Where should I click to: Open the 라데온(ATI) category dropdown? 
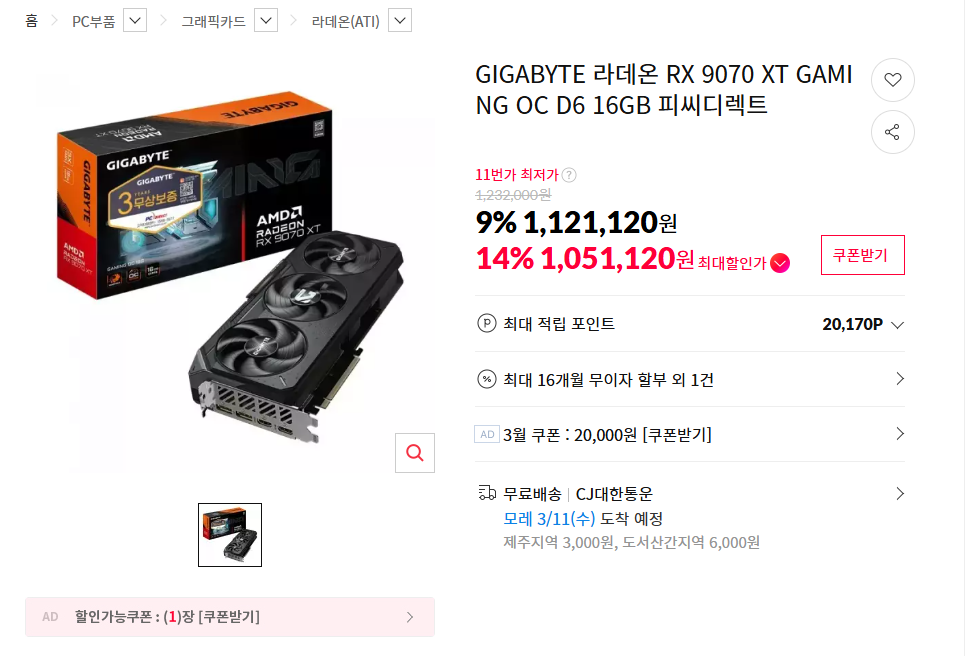(x=400, y=20)
